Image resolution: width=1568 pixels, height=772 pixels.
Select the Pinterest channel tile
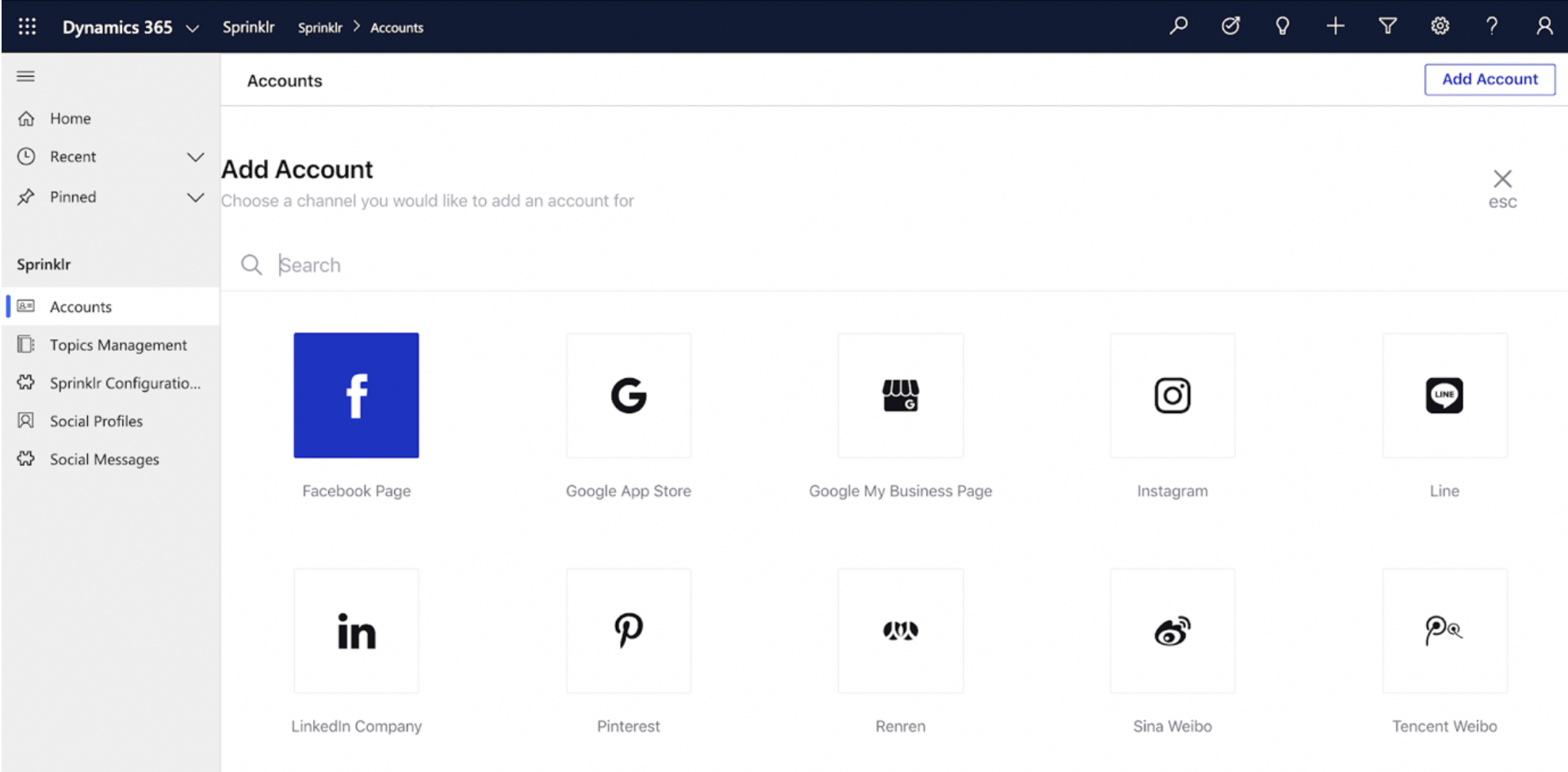coord(629,631)
